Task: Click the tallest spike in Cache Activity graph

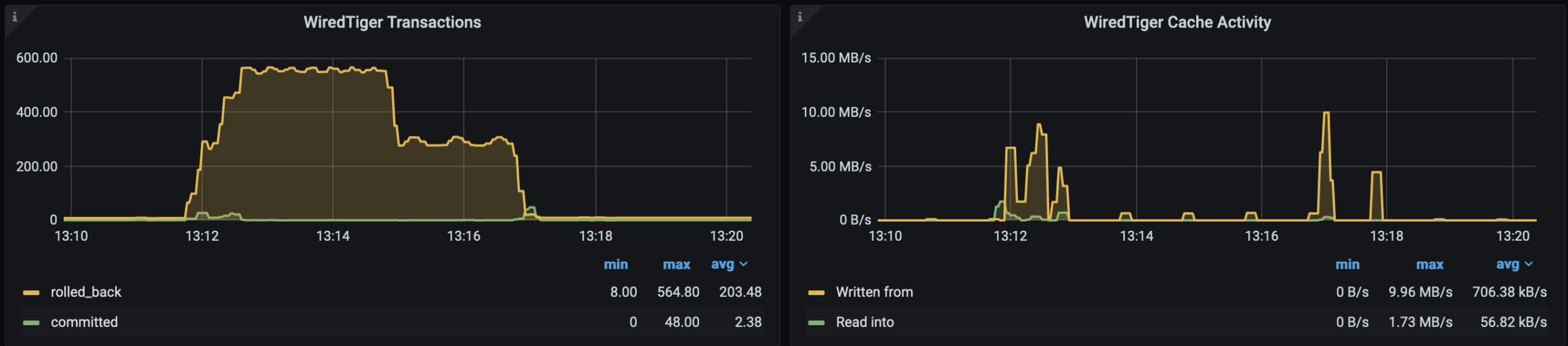Action: tap(1326, 114)
